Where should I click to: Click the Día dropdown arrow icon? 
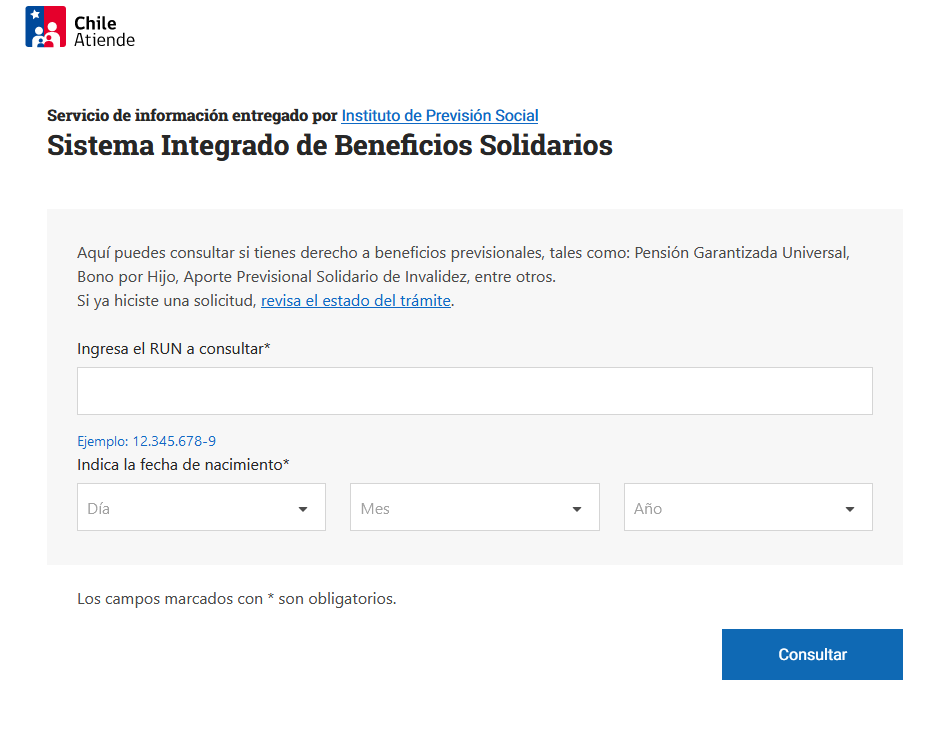coord(303,509)
